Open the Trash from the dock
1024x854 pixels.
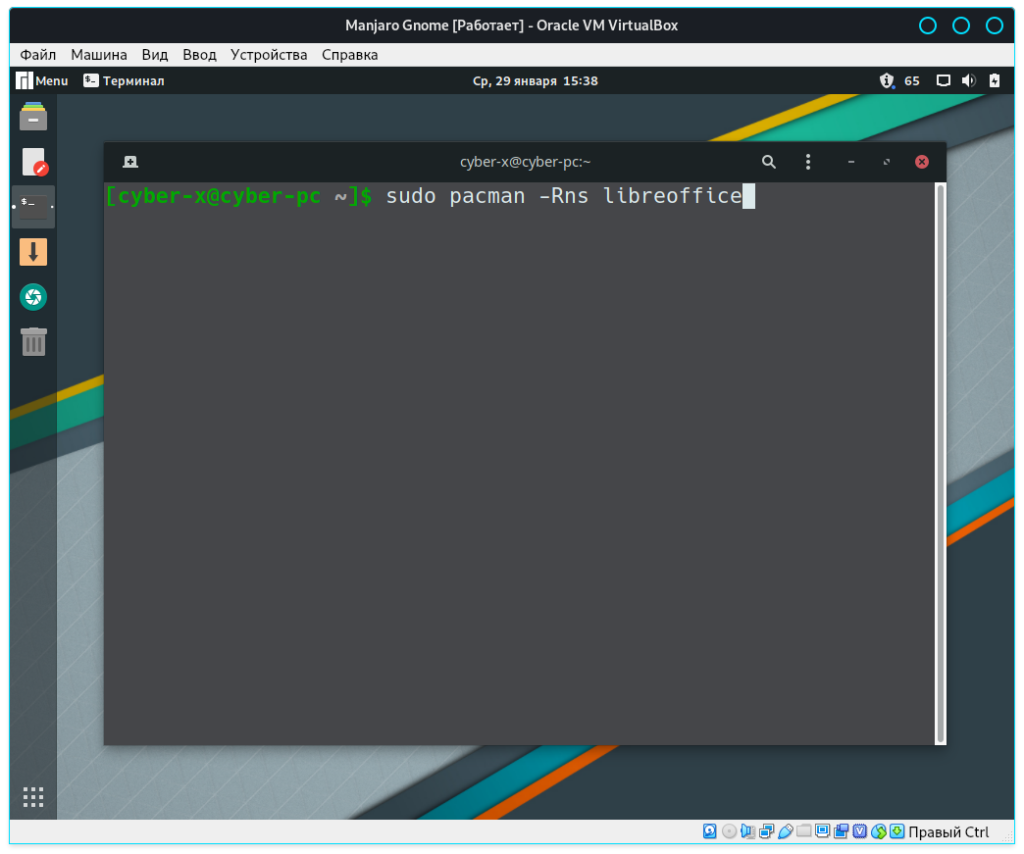[33, 341]
